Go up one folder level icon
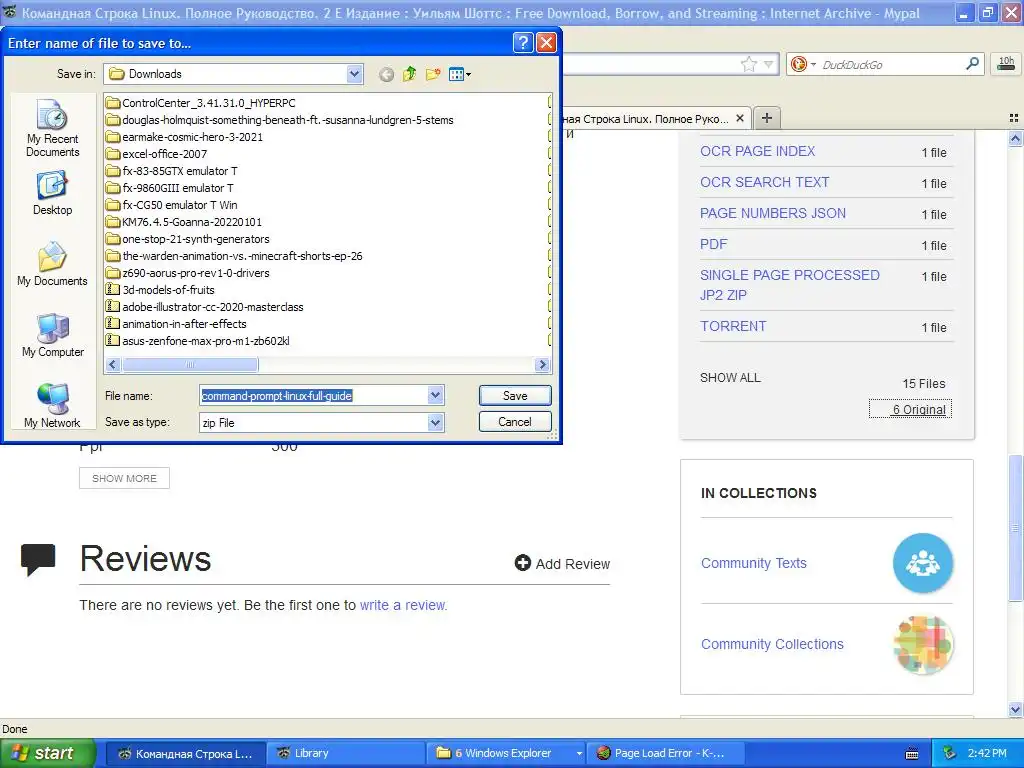The image size is (1024, 768). click(409, 74)
